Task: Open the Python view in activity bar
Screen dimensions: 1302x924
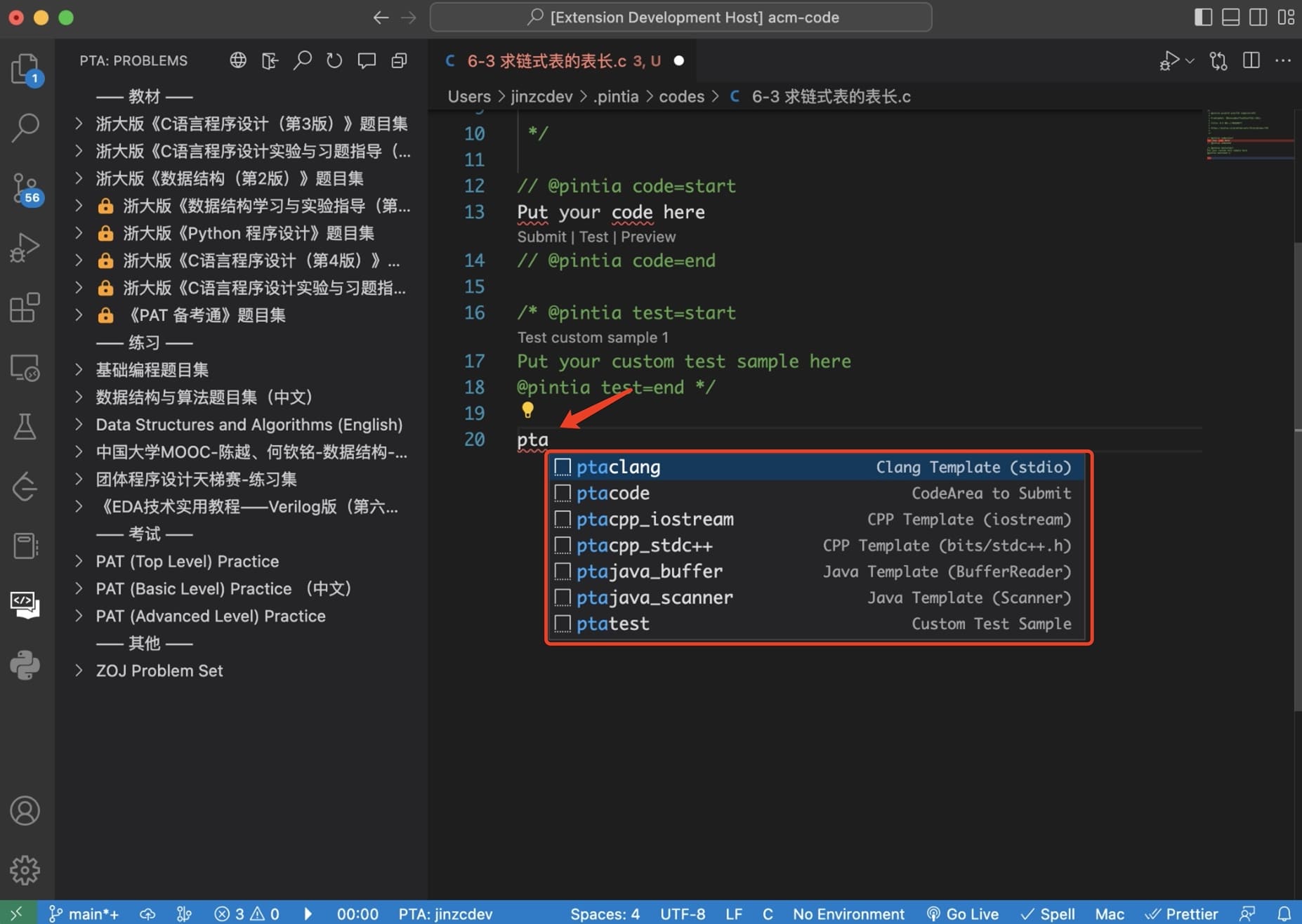Action: click(25, 664)
